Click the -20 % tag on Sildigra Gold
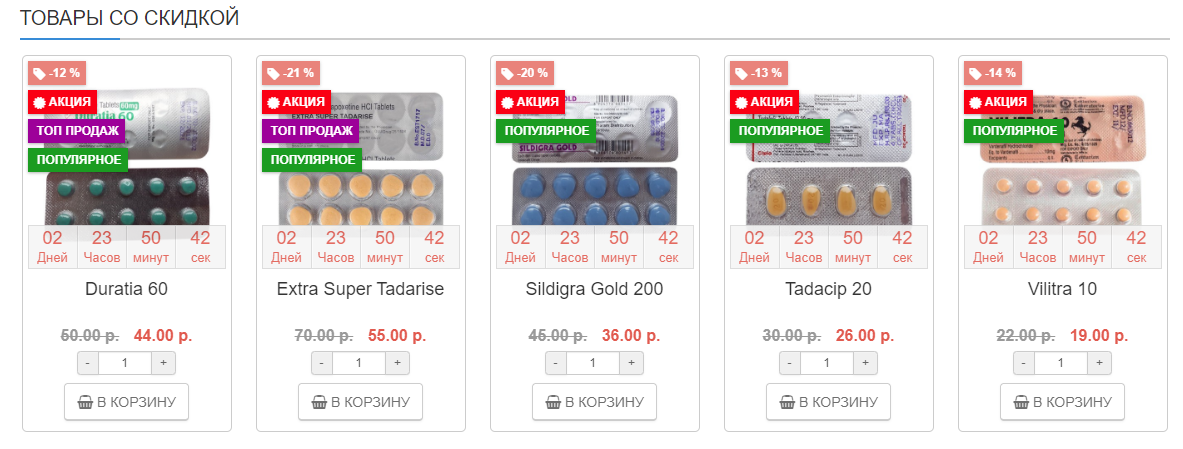 point(525,73)
